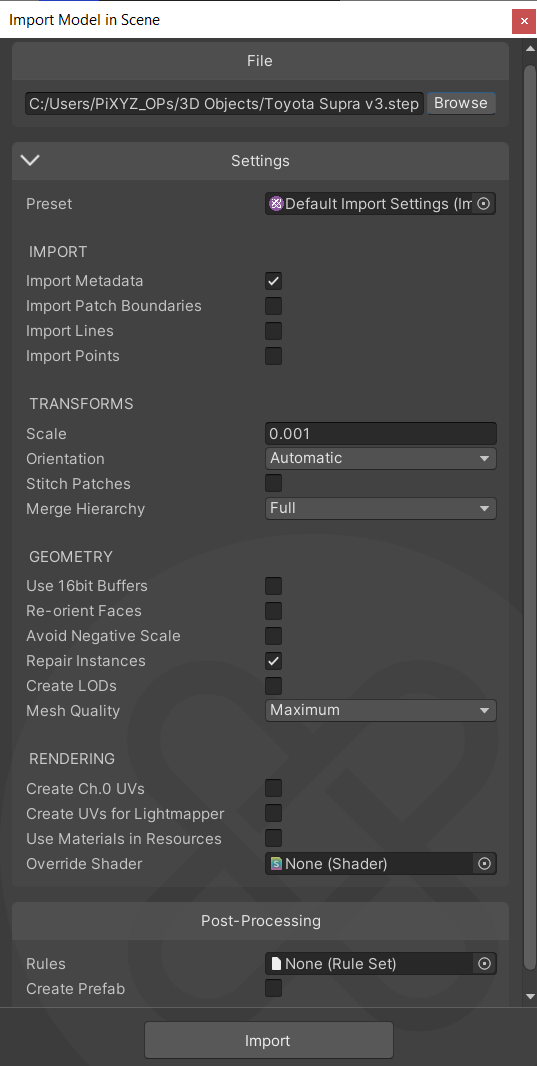The image size is (537, 1066).
Task: Open the Merge Hierarchy dropdown
Action: pos(381,508)
